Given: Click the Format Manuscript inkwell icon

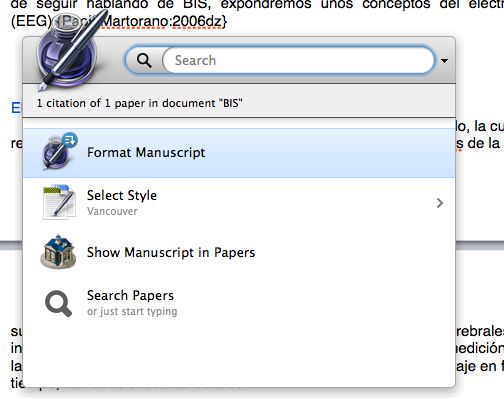Looking at the screenshot, I should [x=60, y=151].
